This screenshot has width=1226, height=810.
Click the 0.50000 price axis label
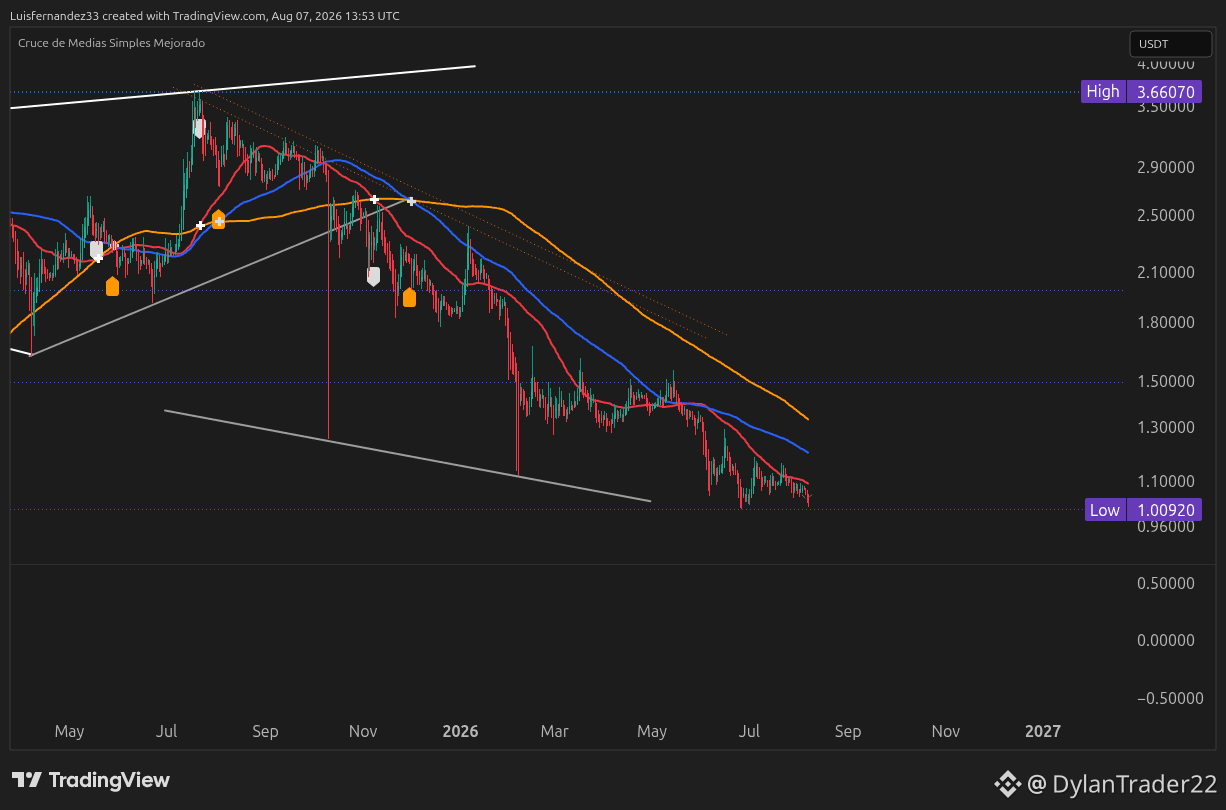(x=1166, y=583)
